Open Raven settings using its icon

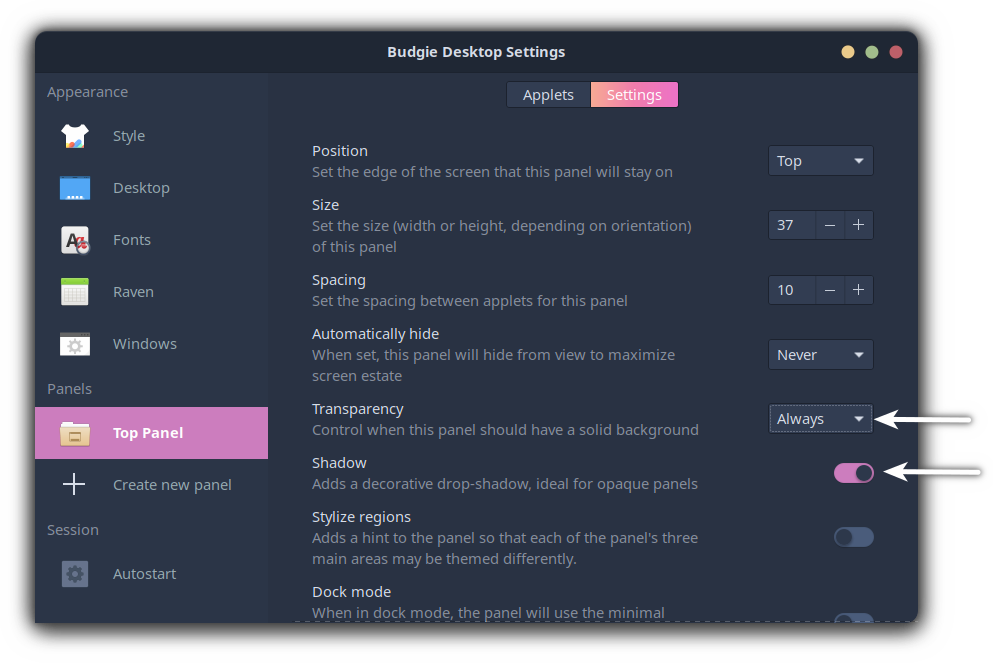pos(74,291)
